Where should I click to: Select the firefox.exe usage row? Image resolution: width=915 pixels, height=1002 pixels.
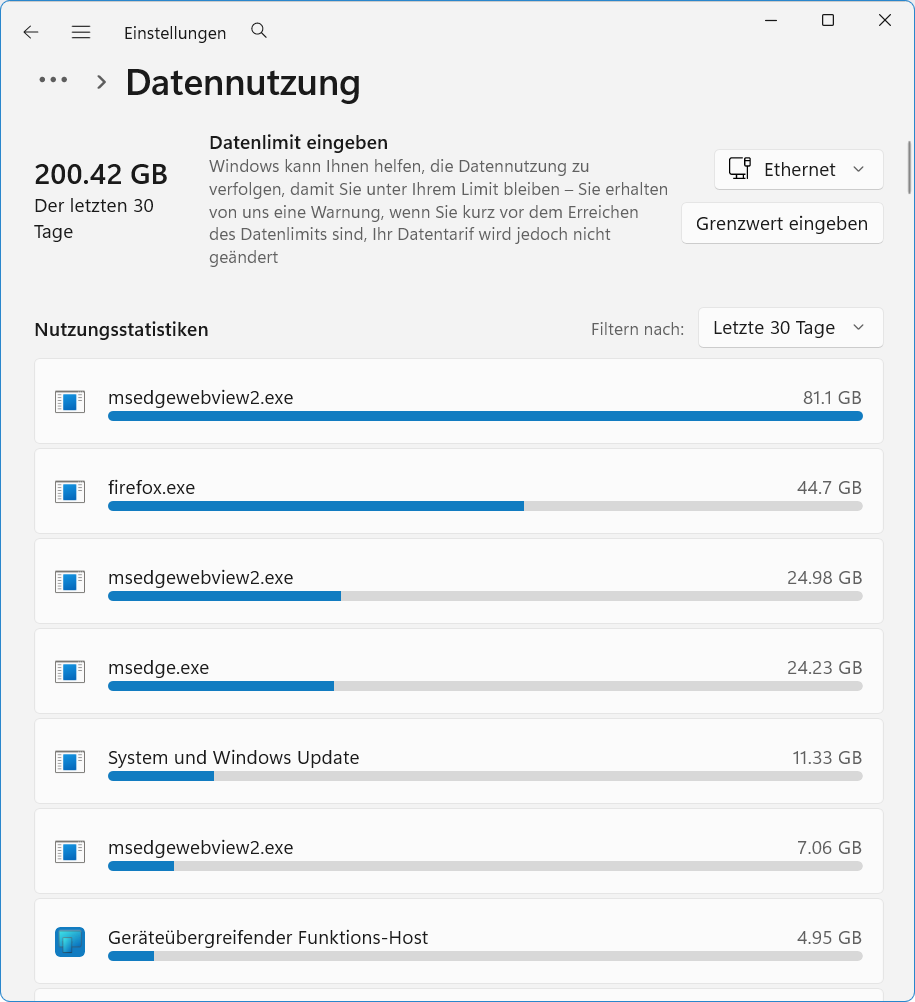pos(459,491)
